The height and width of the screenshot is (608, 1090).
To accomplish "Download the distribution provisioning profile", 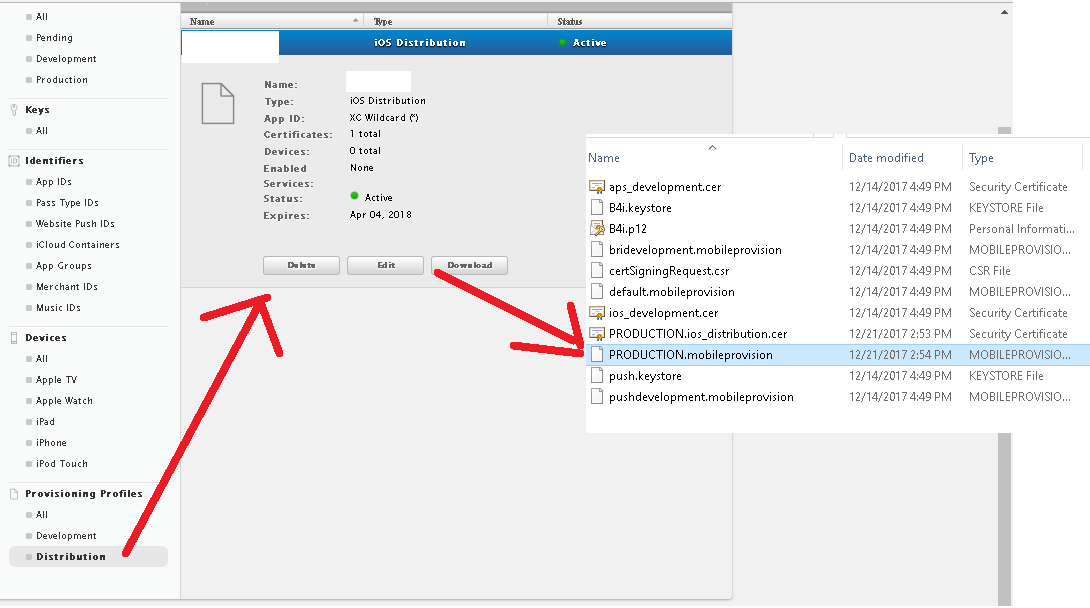I will point(469,265).
